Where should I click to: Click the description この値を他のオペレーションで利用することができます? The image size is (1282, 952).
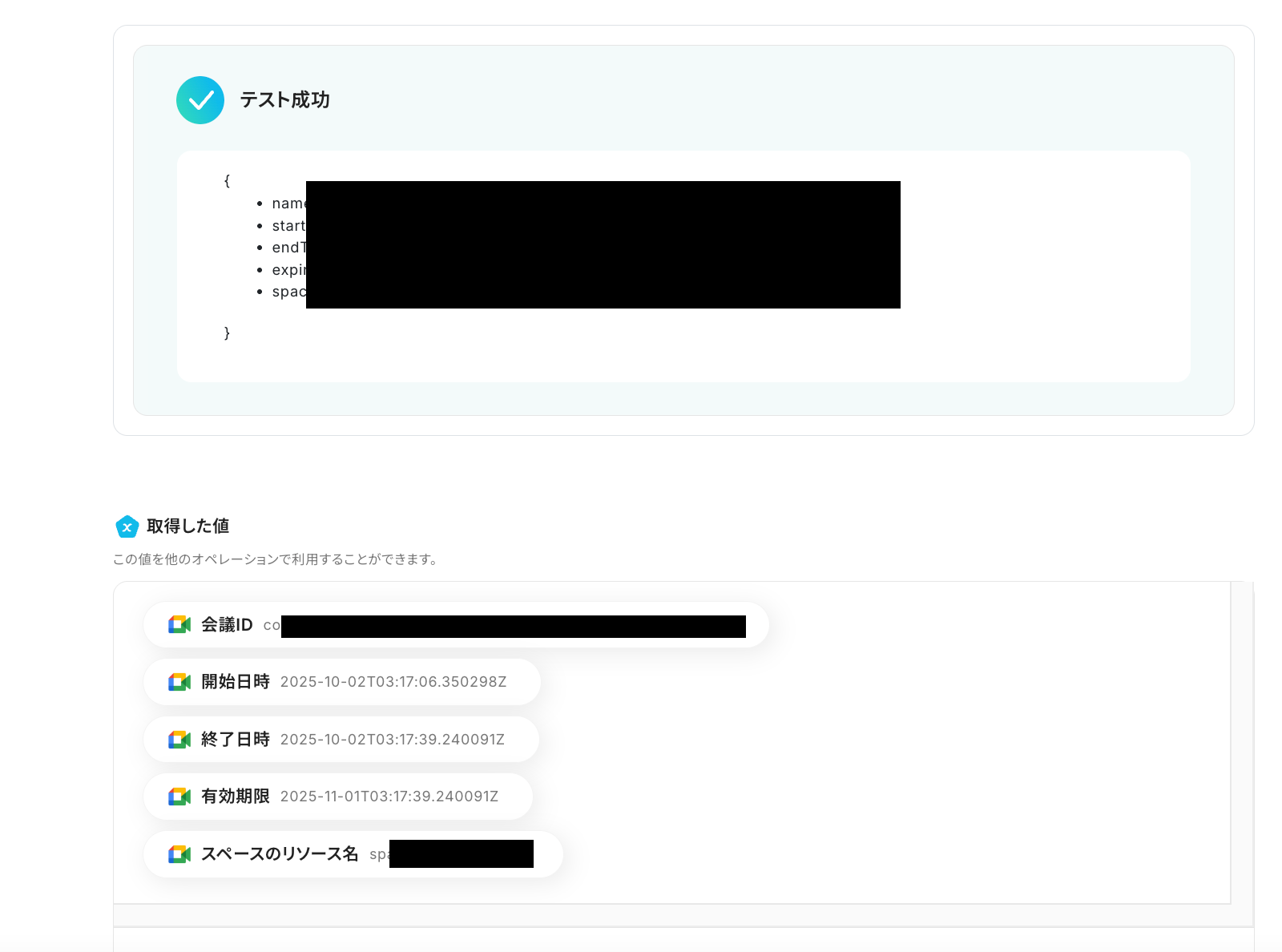pyautogui.click(x=276, y=559)
